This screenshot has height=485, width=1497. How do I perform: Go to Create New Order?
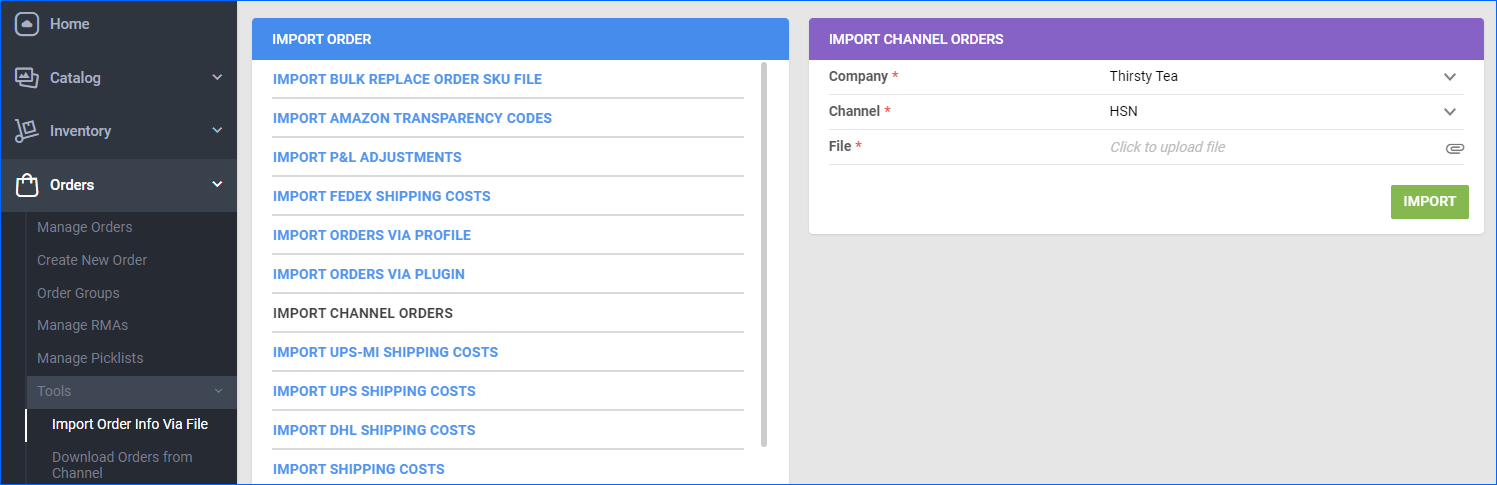[x=92, y=260]
